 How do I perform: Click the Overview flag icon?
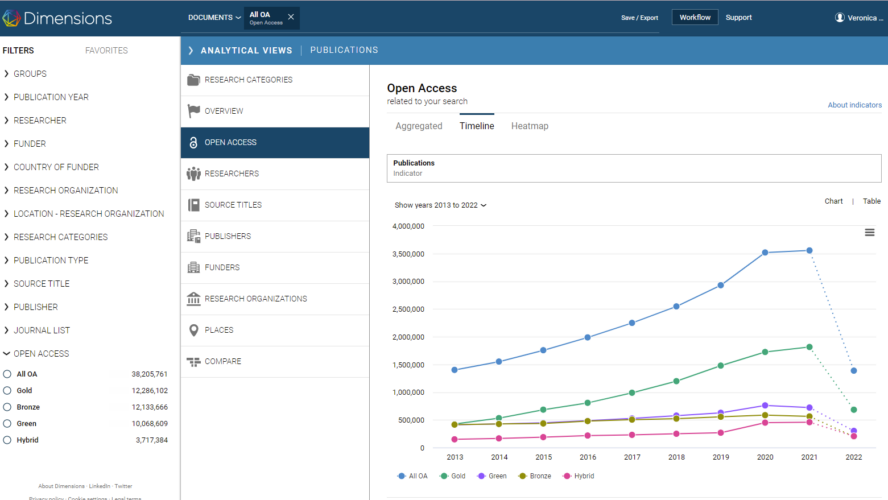click(x=193, y=111)
